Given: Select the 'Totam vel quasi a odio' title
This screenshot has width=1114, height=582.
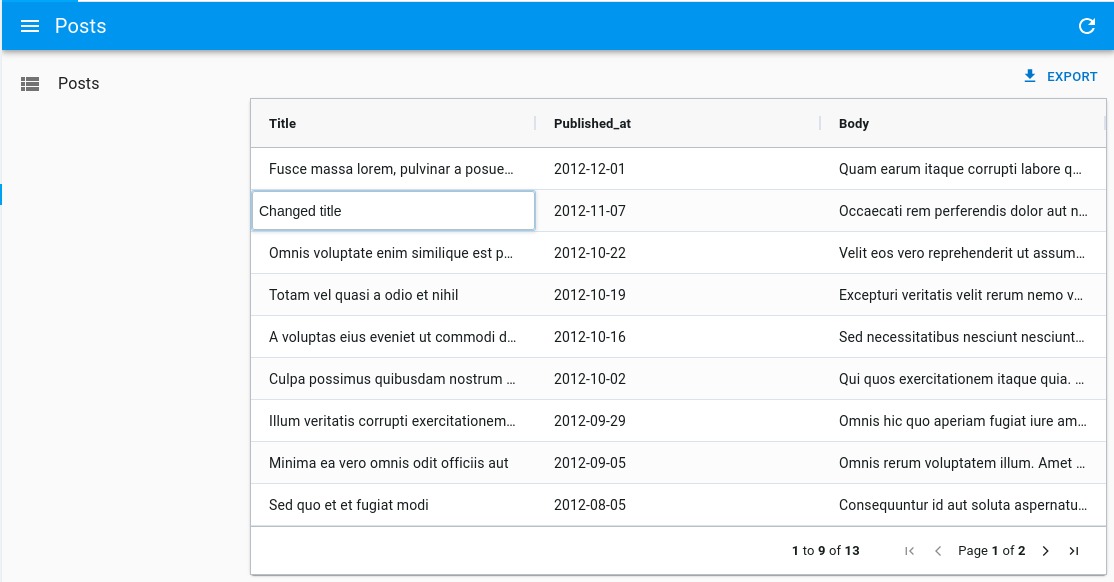Looking at the screenshot, I should point(364,295).
